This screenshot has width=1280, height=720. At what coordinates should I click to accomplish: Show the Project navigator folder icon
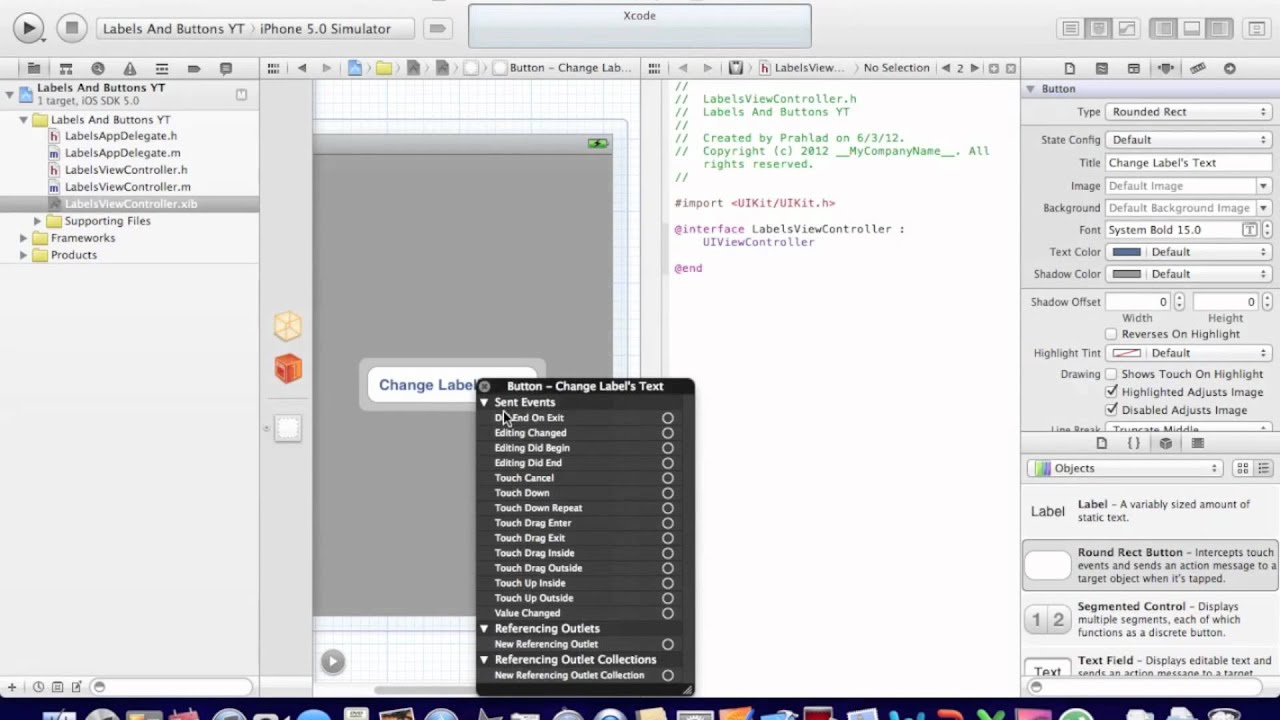pyautogui.click(x=33, y=68)
